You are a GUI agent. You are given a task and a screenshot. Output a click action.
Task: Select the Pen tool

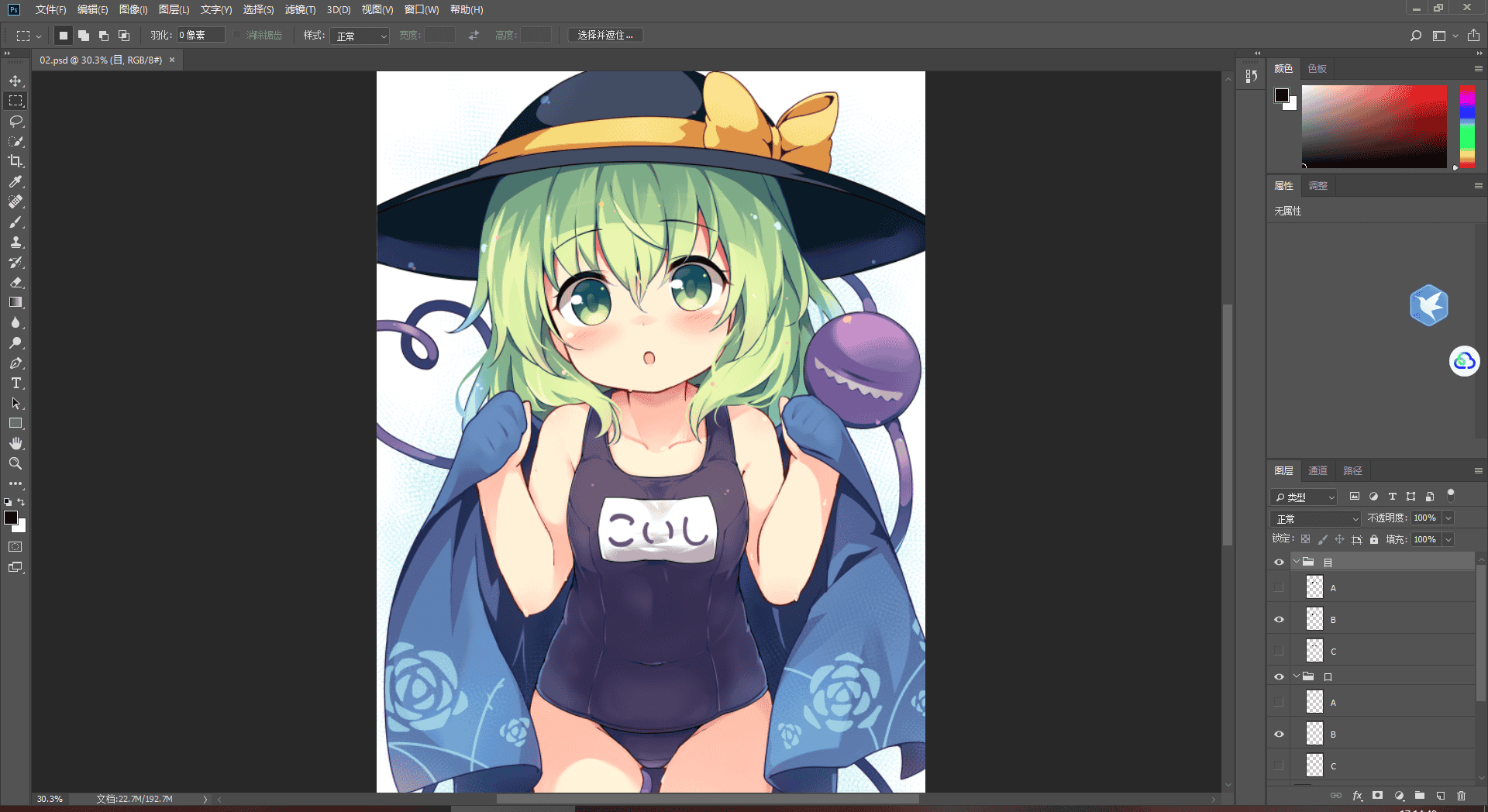(x=15, y=363)
